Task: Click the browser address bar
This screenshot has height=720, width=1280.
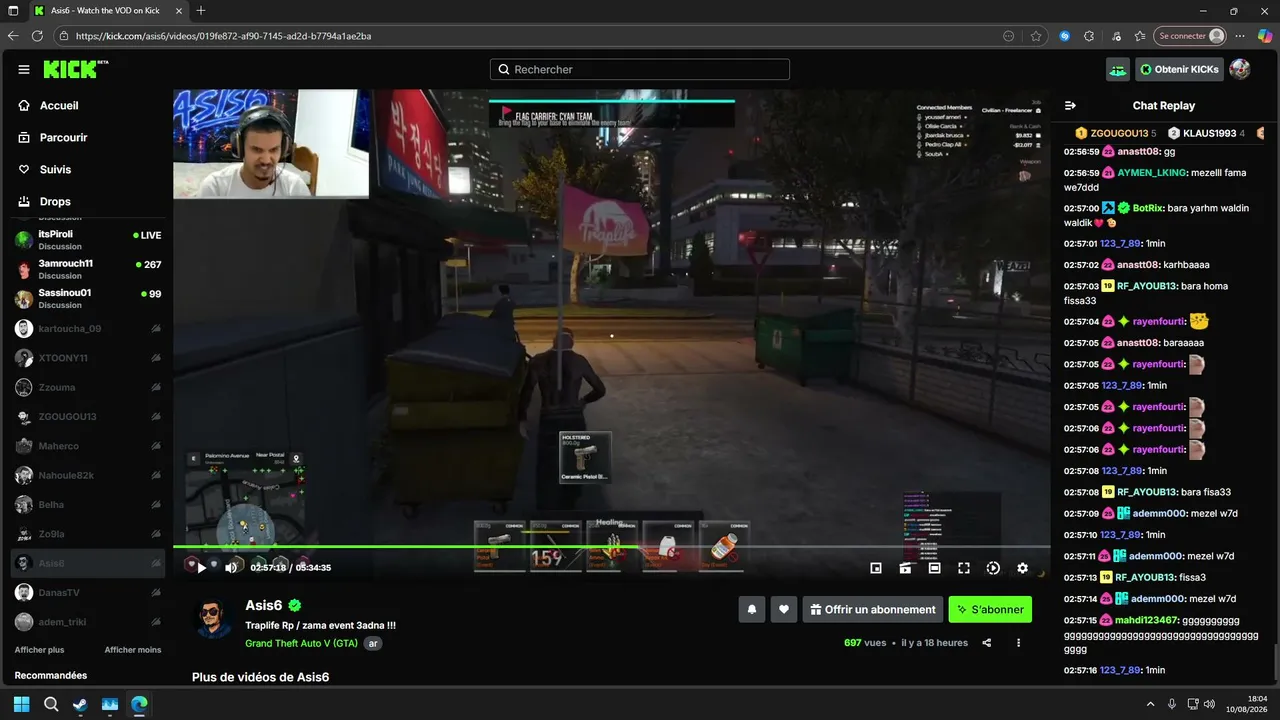Action: tap(530, 36)
